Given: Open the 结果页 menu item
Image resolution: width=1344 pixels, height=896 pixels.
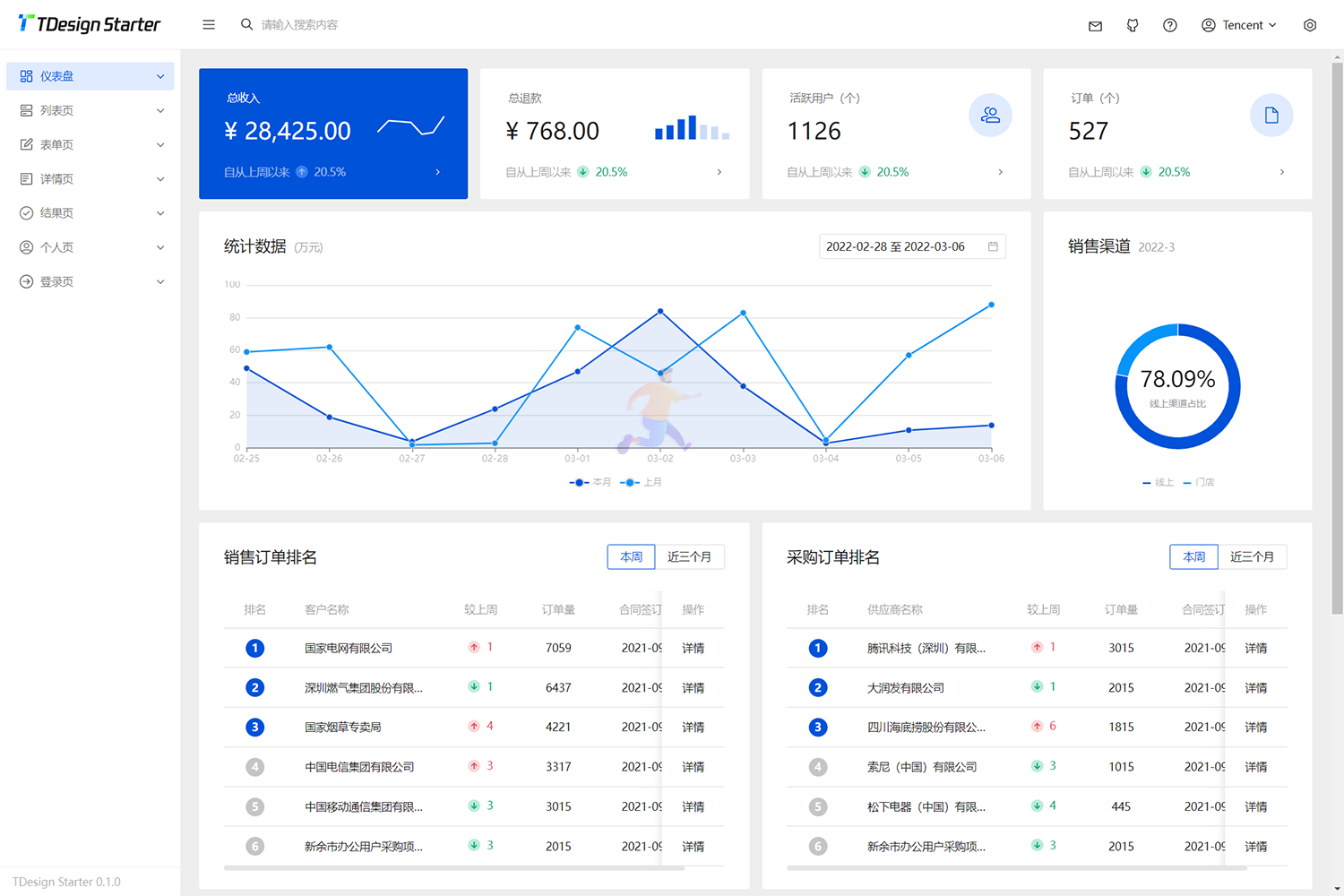Looking at the screenshot, I should [90, 213].
